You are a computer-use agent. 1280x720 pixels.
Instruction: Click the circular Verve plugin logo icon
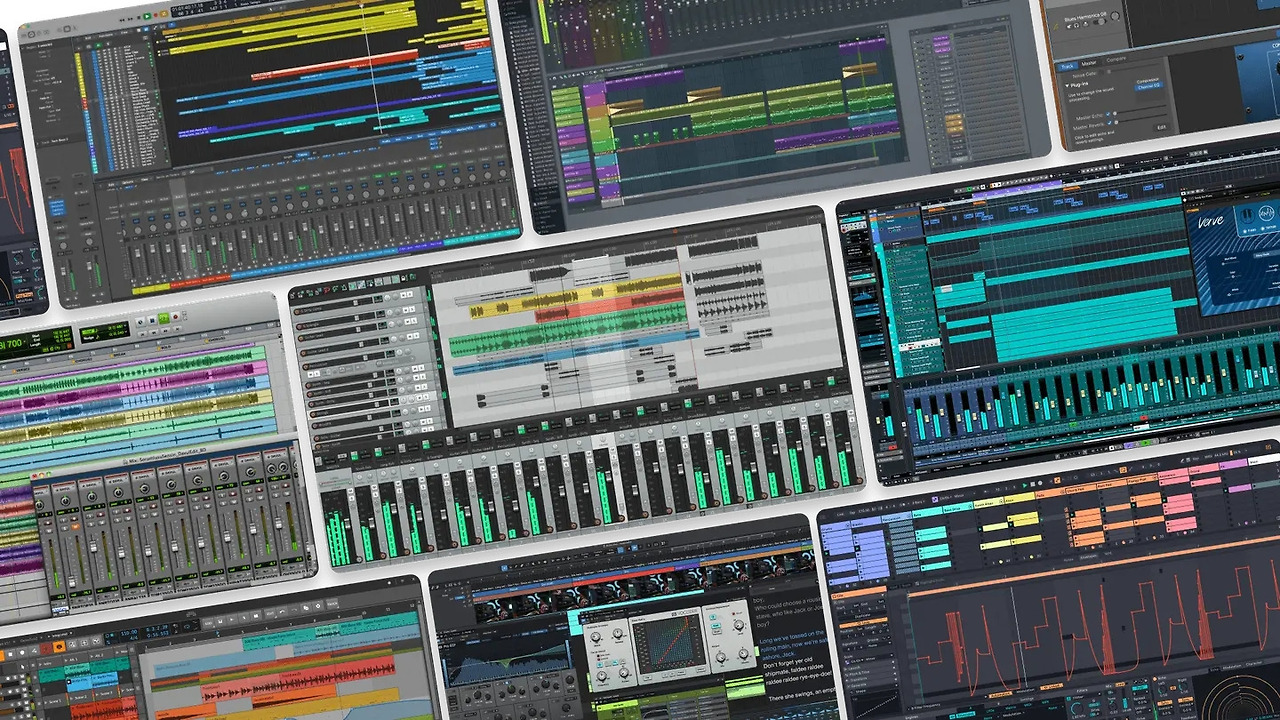[1266, 213]
